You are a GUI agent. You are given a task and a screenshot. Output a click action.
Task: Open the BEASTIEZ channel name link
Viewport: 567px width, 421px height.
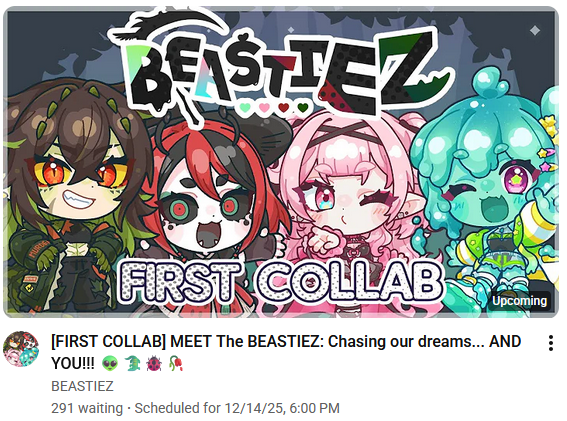82,386
